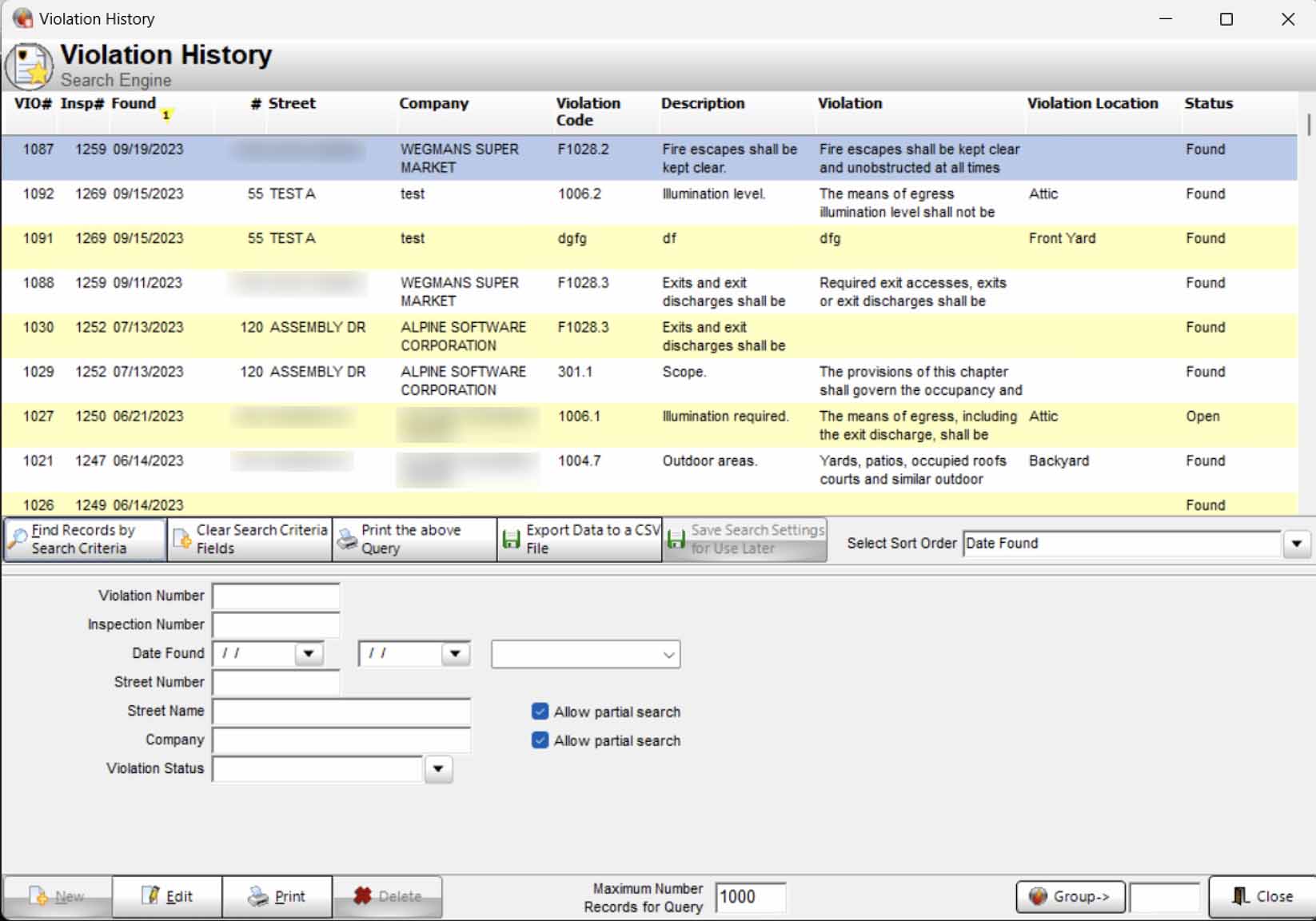This screenshot has width=1316, height=921.
Task: Sort by the Status column header
Action: (1208, 103)
